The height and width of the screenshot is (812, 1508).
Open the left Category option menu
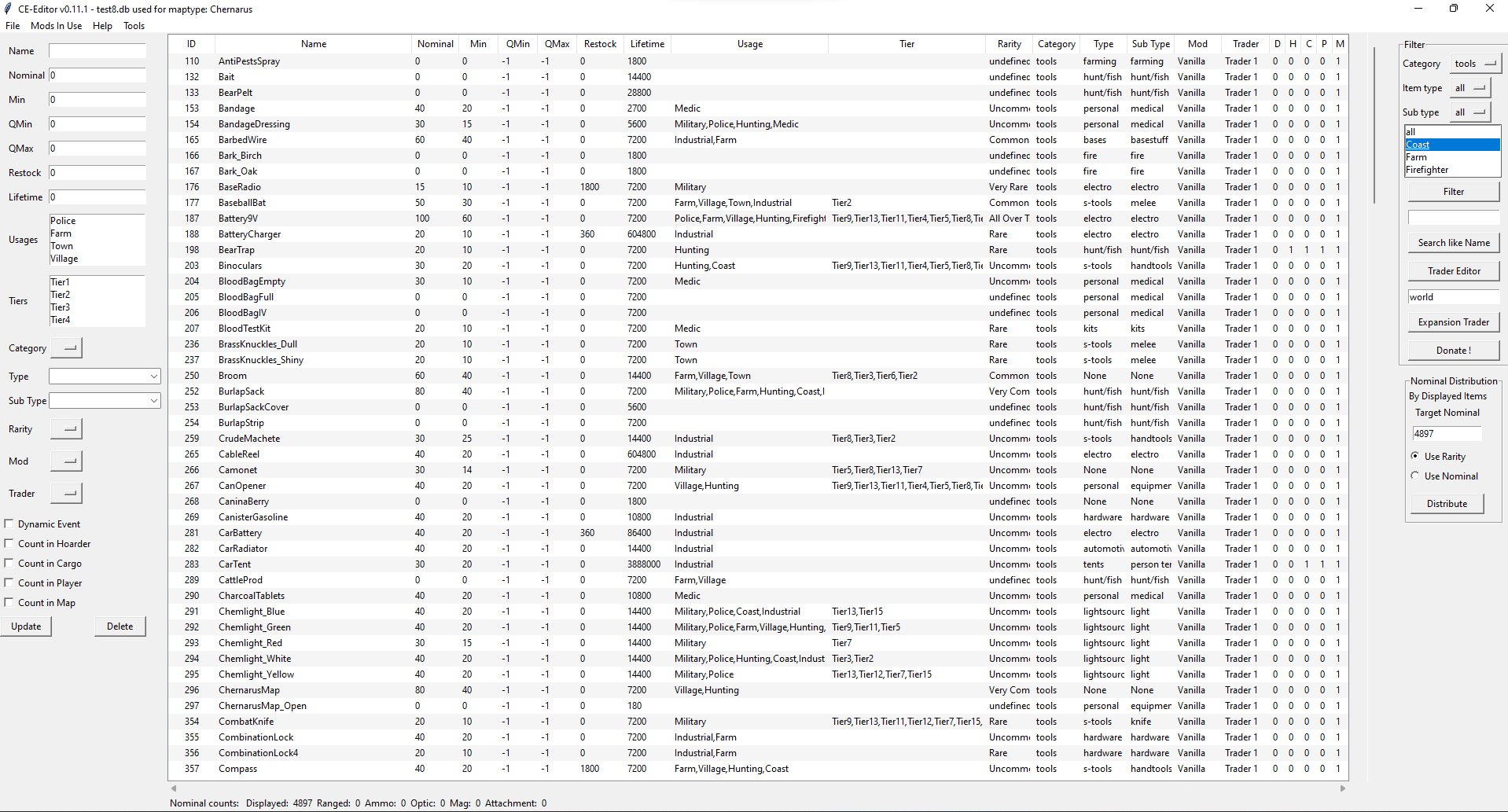pyautogui.click(x=66, y=347)
